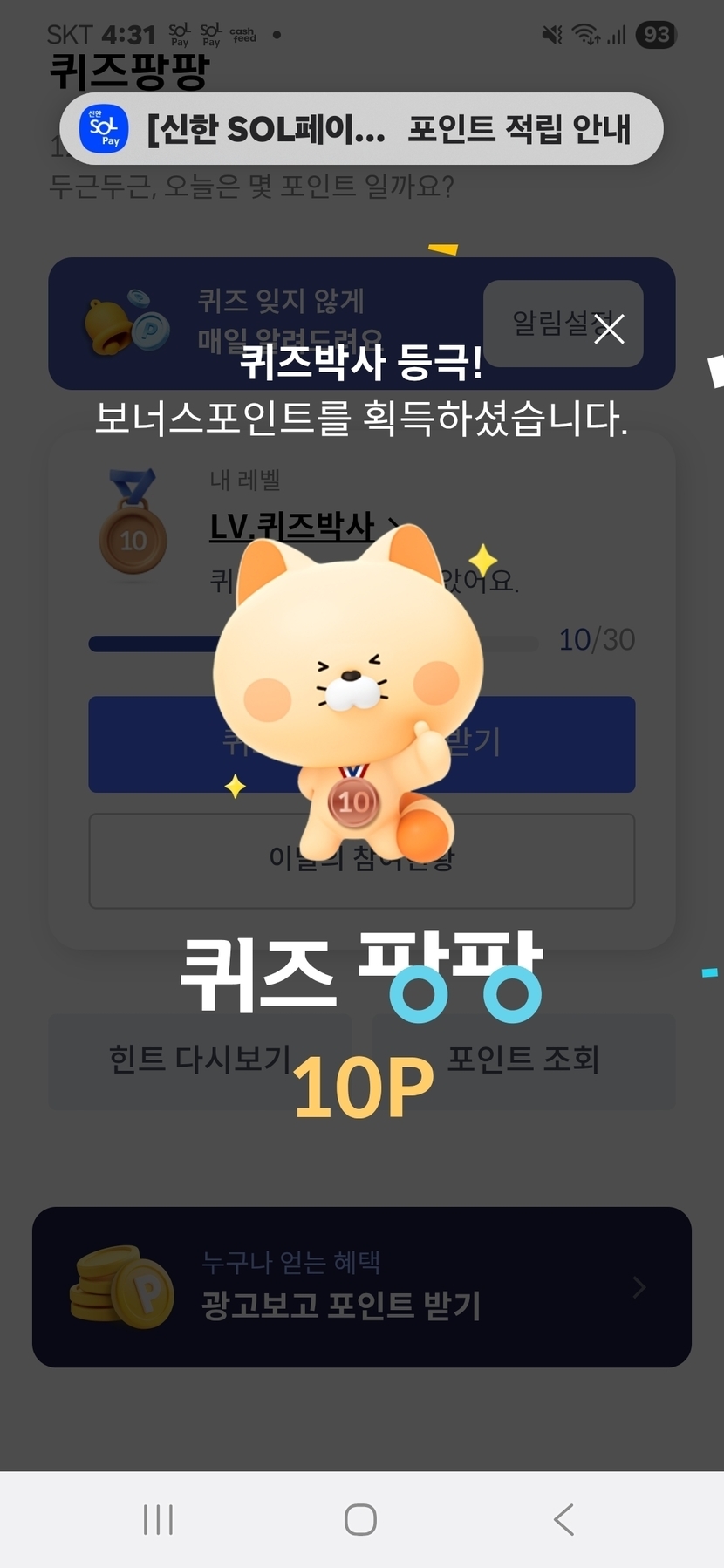Tap the SOL Pay notification app icon
The width and height of the screenshot is (724, 1568).
pyautogui.click(x=104, y=129)
